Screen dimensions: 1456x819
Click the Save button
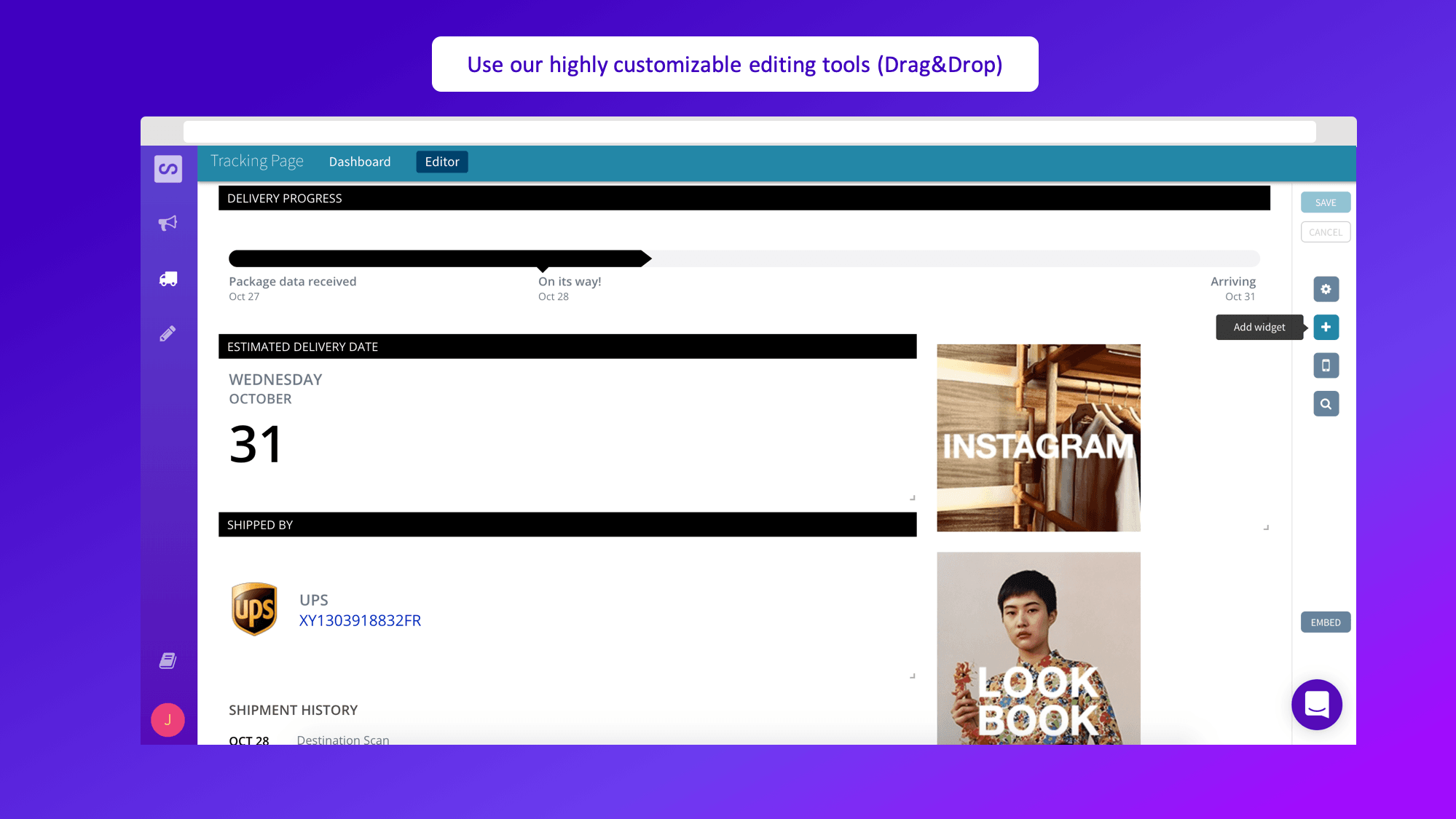point(1326,202)
